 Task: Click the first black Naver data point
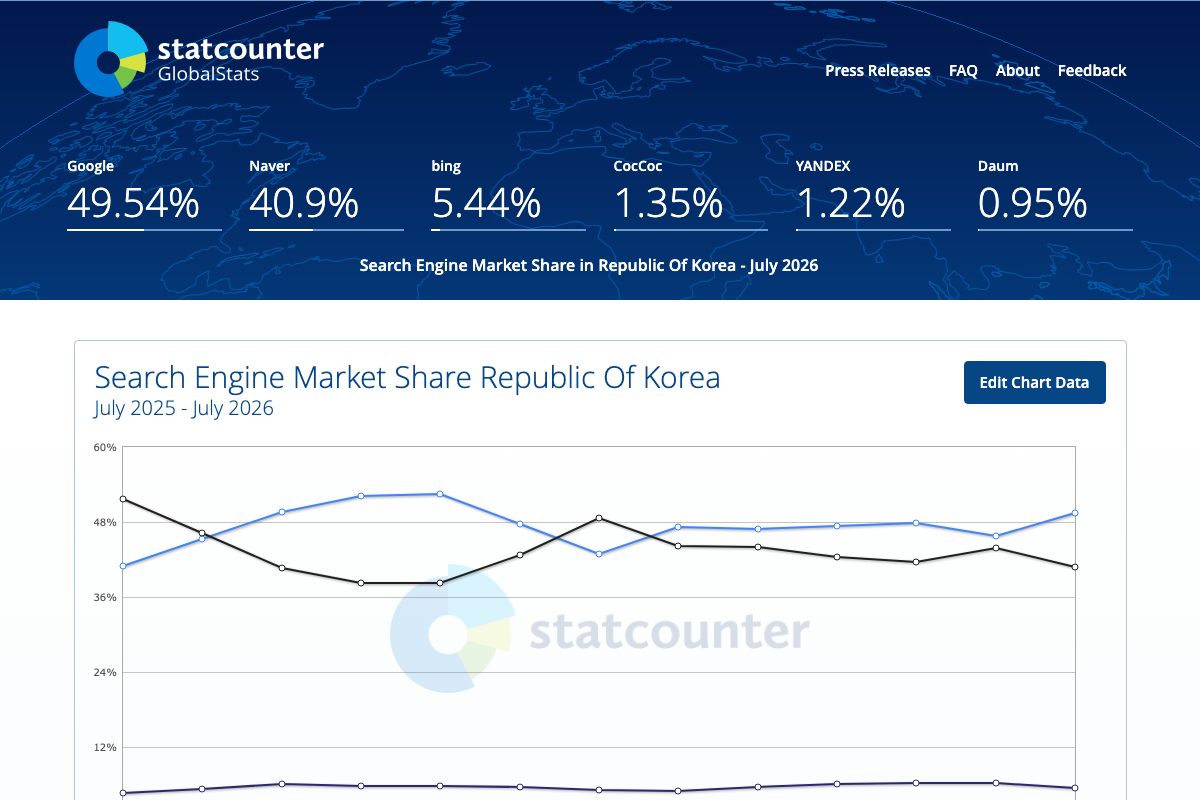[123, 499]
